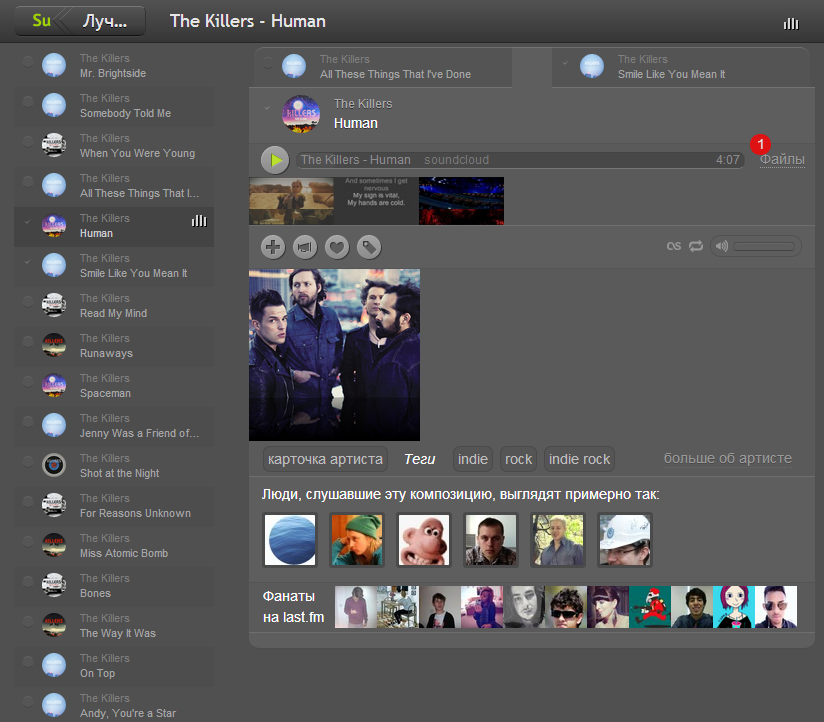824x722 pixels.
Task: Adjust the volume slider bar
Action: (764, 246)
